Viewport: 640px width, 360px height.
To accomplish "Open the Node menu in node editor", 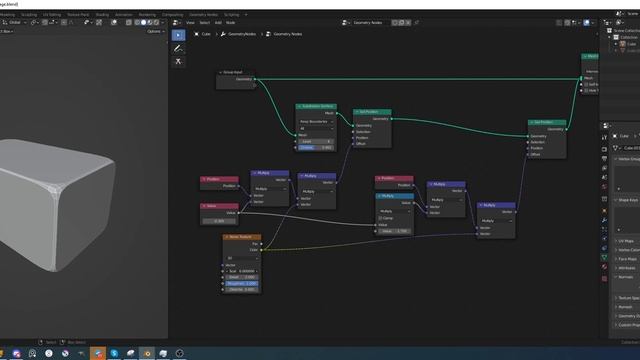I will [230, 22].
